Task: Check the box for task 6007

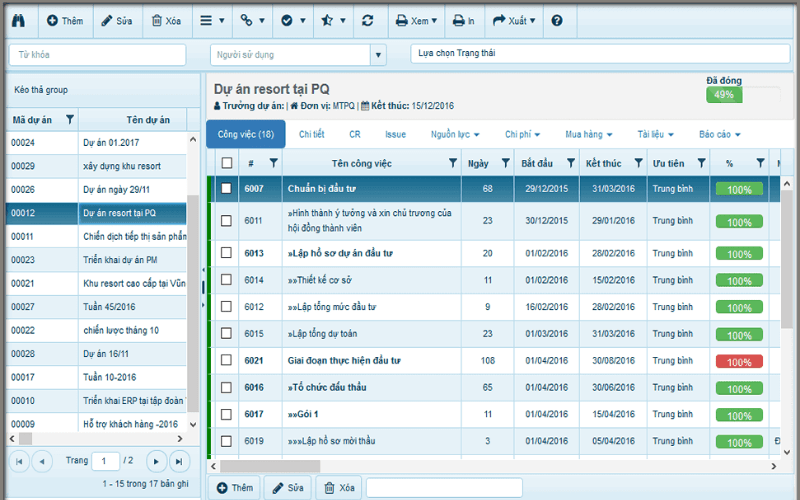Action: [226, 188]
